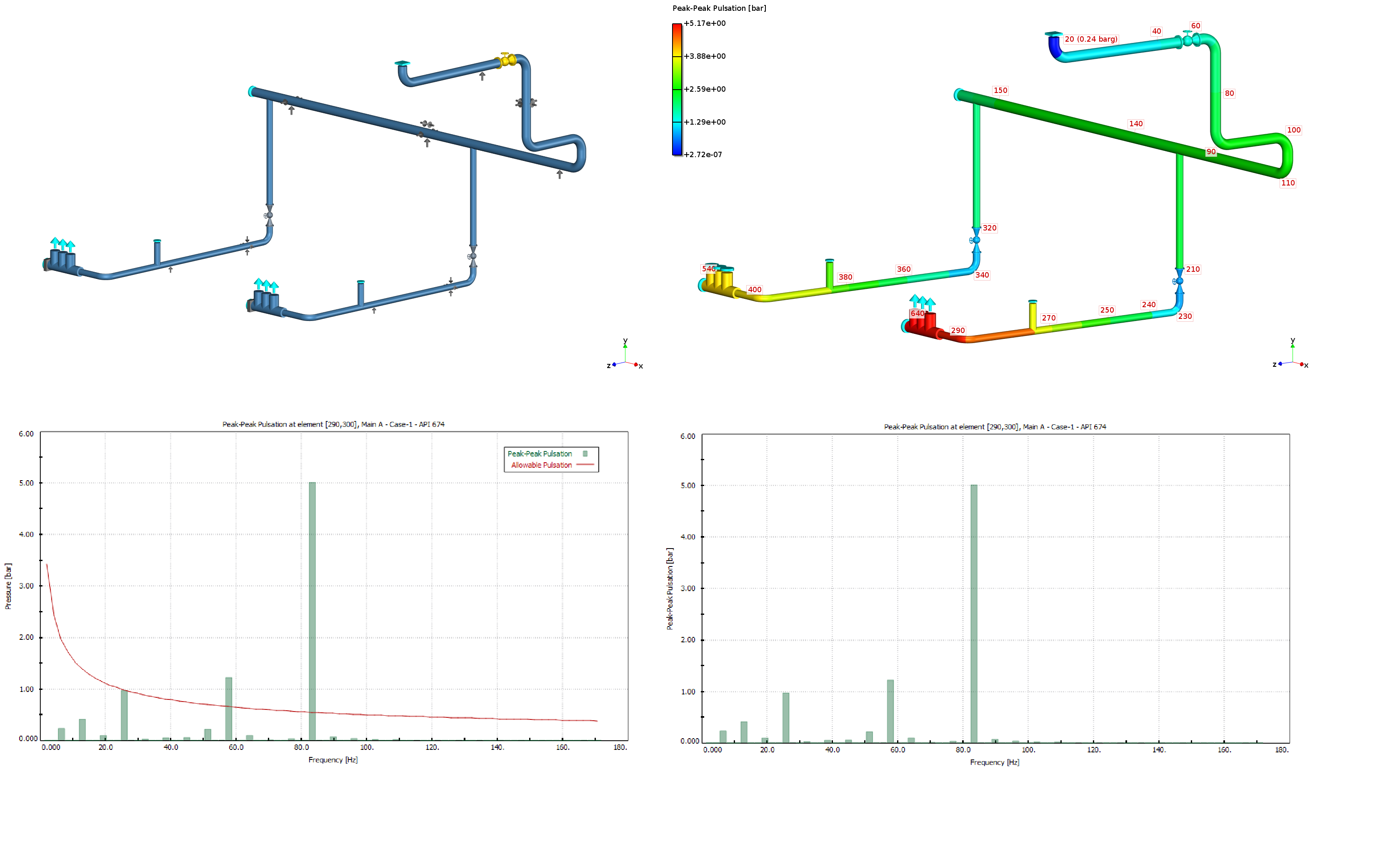Select node label 290 near red pipe
1400x852 pixels.
coord(957,330)
